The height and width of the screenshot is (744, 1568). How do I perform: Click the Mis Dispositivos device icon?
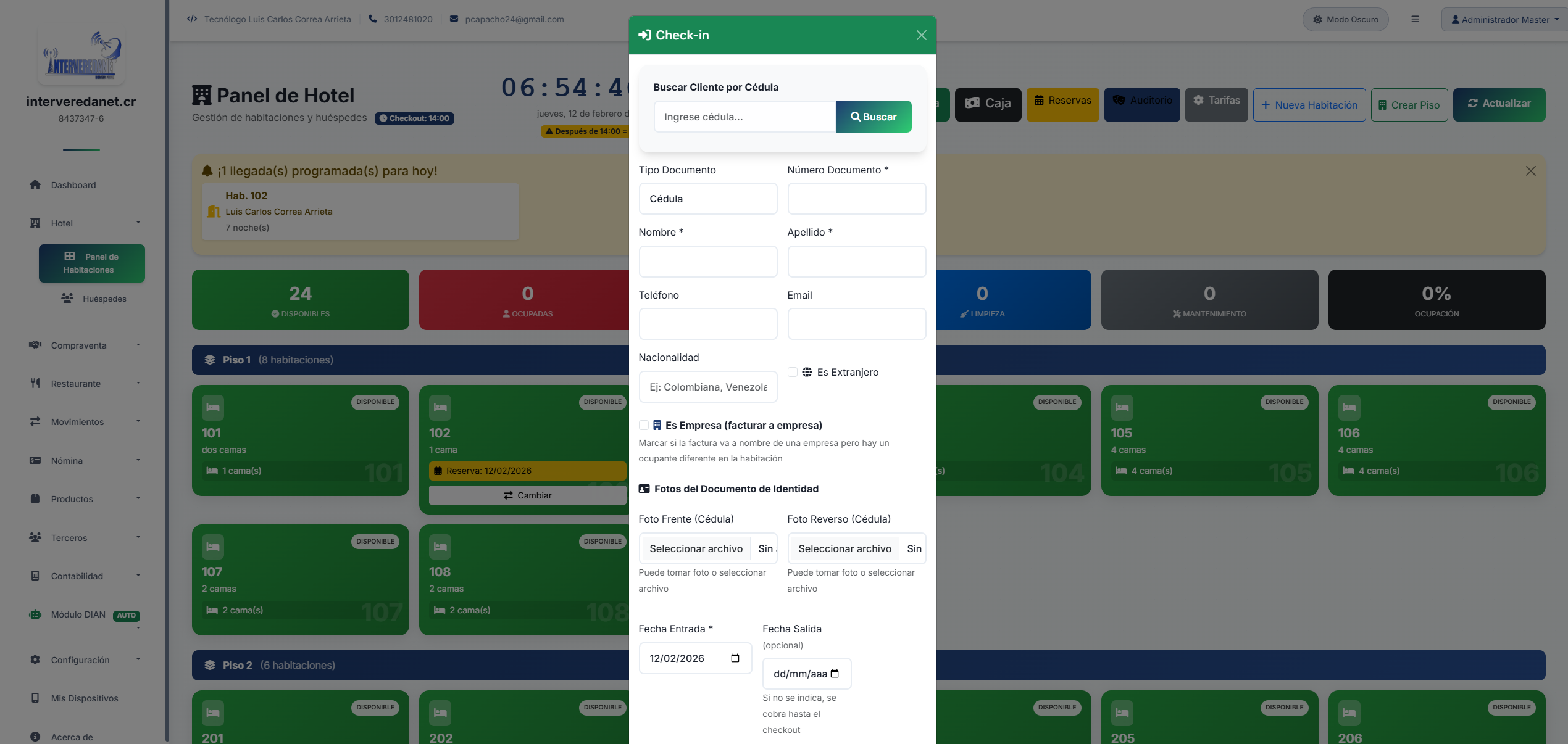35,698
